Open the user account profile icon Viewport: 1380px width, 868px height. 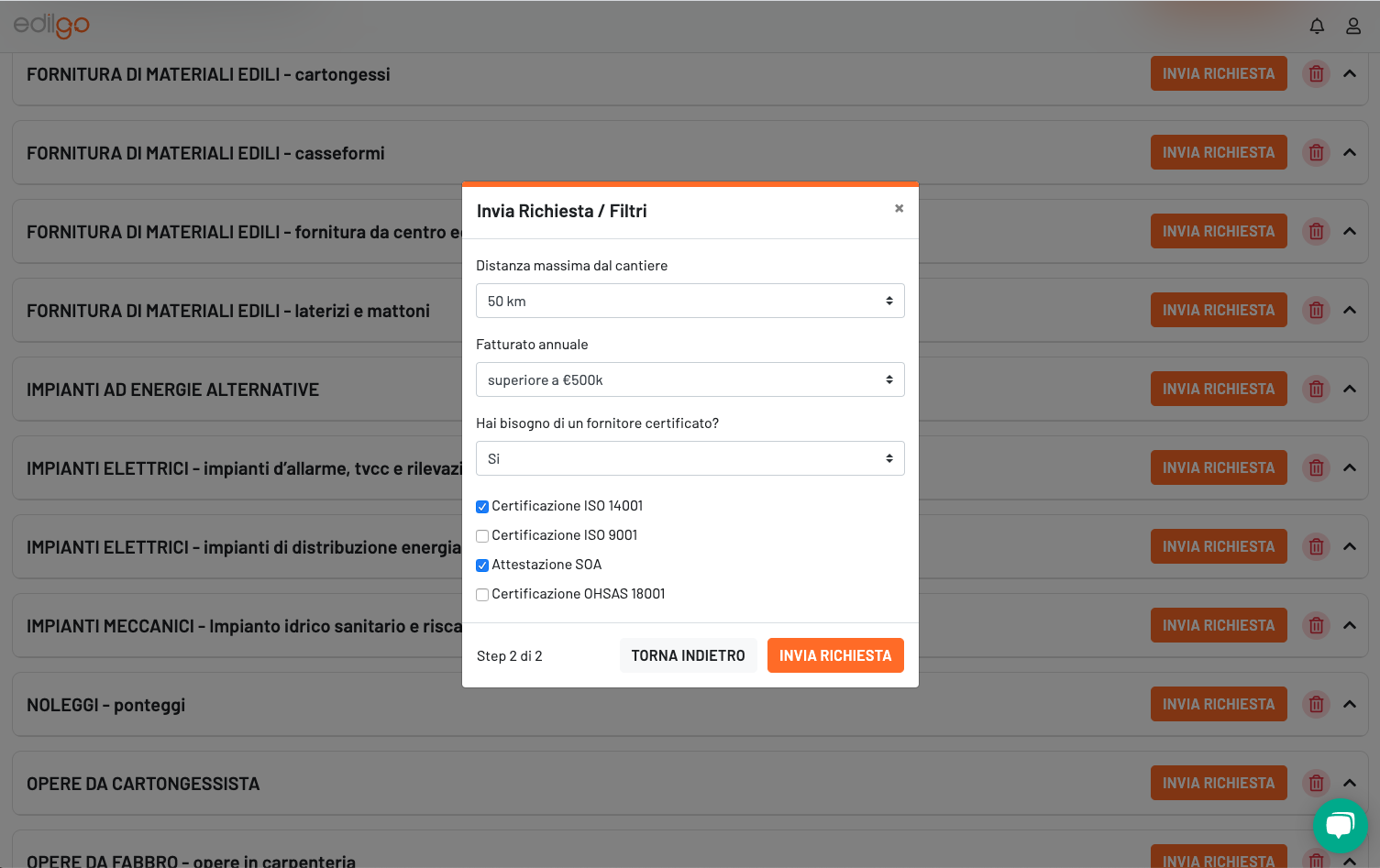tap(1353, 27)
